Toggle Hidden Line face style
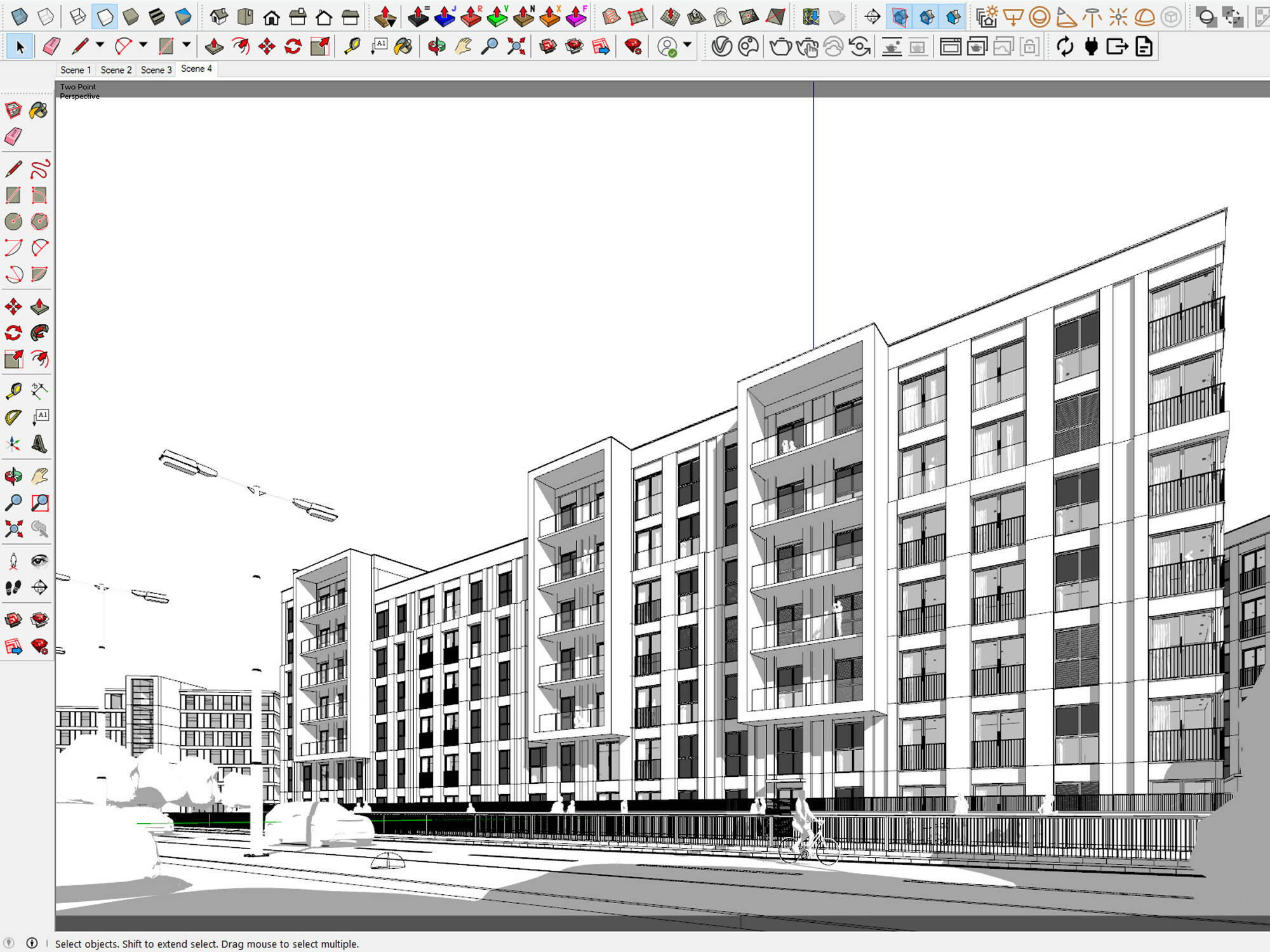This screenshot has height=952, width=1270. point(104,17)
